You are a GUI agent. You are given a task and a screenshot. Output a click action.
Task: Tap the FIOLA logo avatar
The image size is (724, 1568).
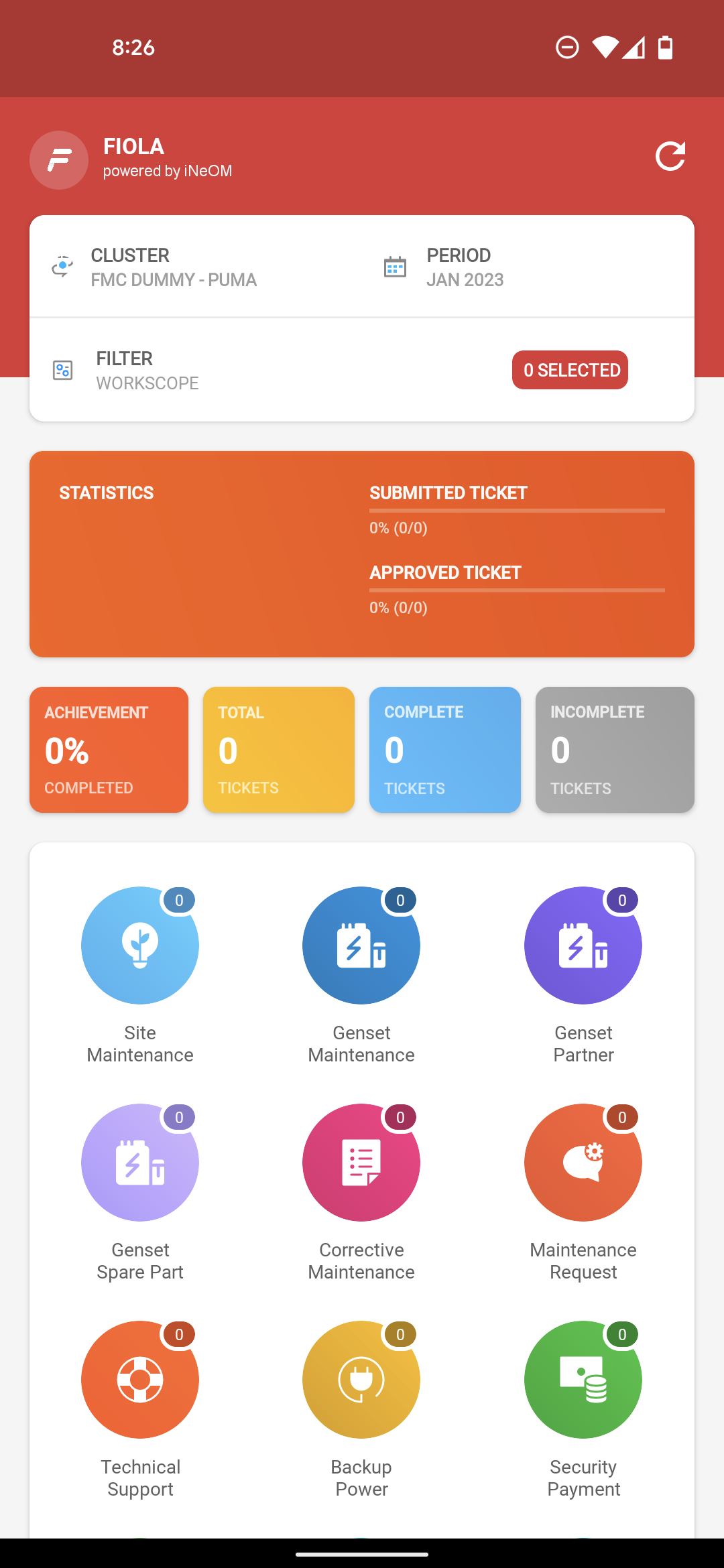(59, 160)
